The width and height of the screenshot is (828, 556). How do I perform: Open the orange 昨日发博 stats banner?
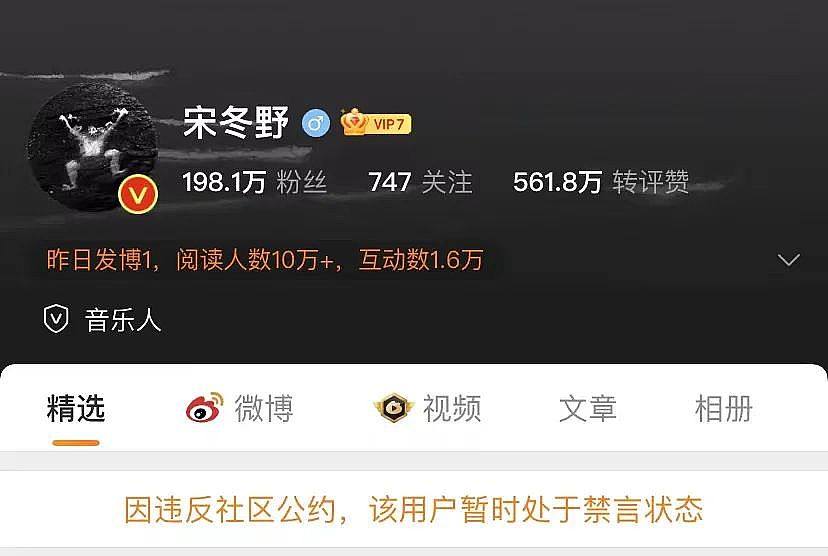point(265,260)
